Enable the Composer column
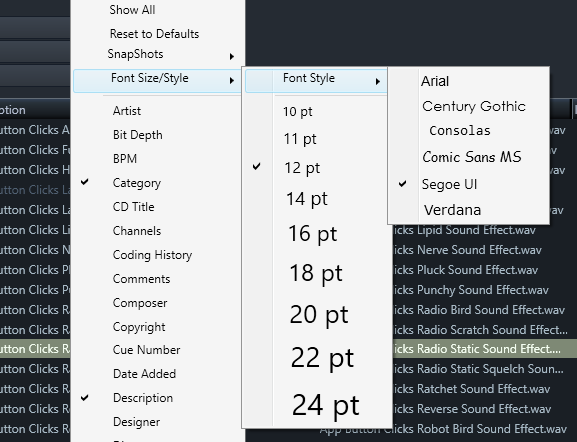This screenshot has height=442, width=577. pyautogui.click(x=140, y=303)
